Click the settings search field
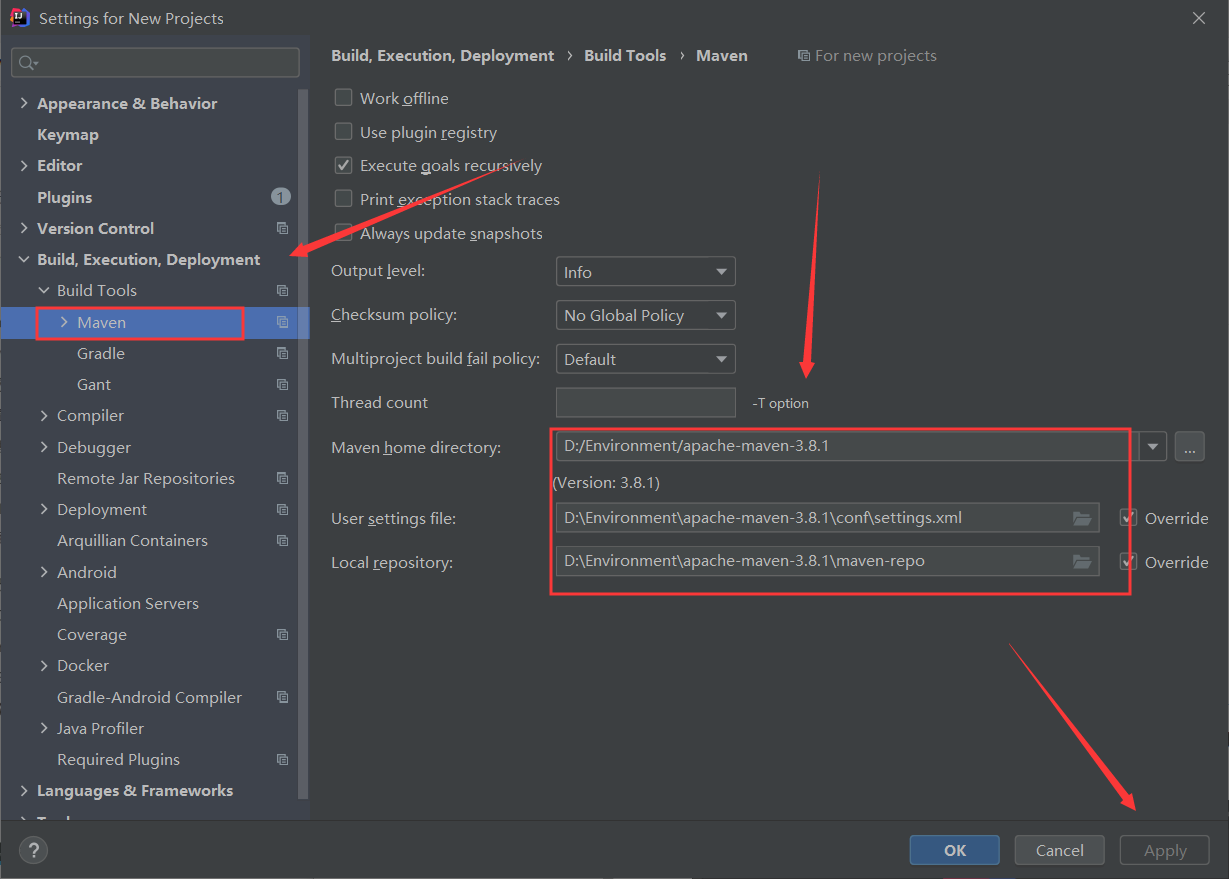Screen dimensions: 1229x879 pyautogui.click(x=155, y=63)
